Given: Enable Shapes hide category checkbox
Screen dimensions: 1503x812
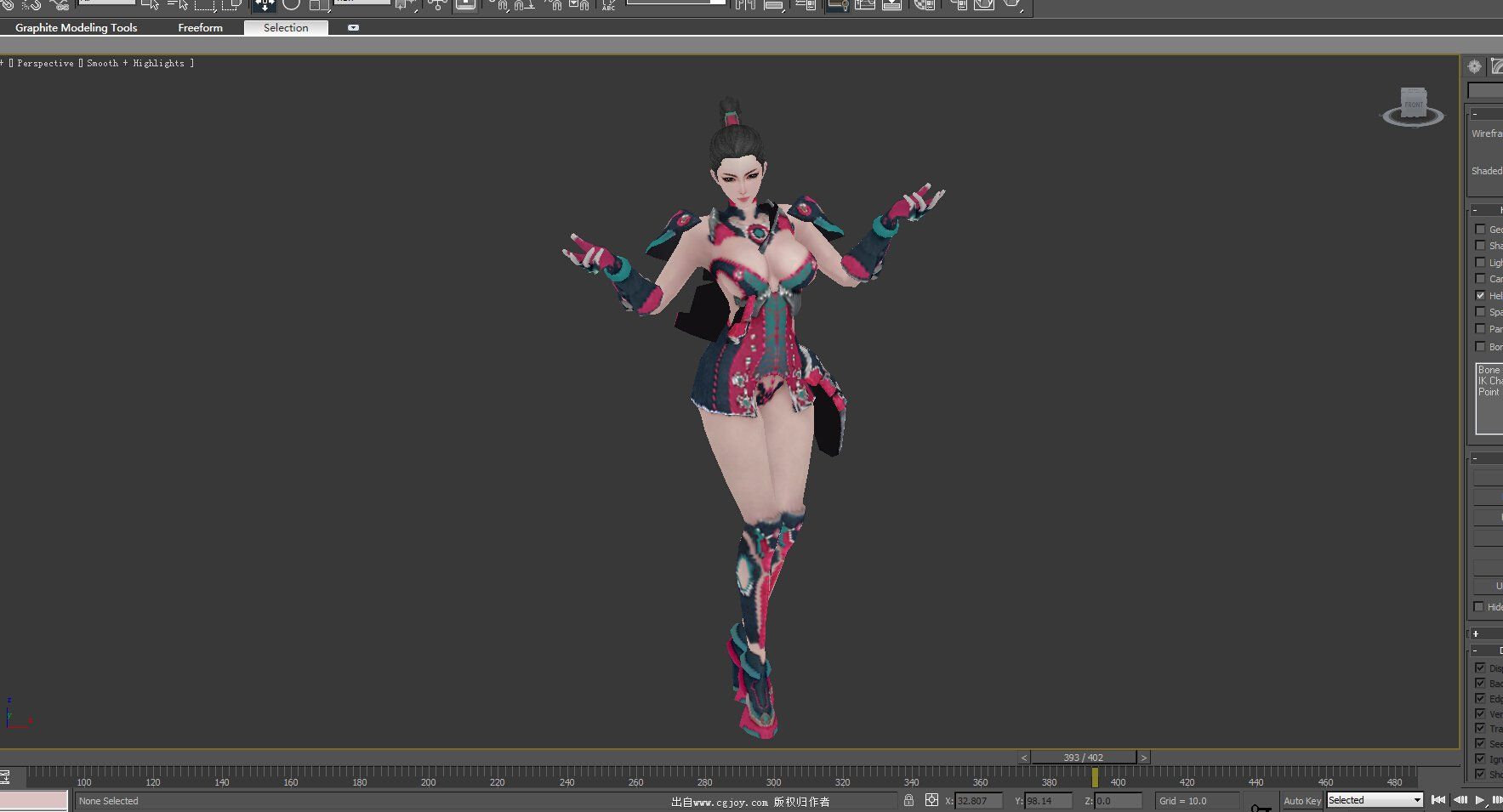Looking at the screenshot, I should pos(1480,245).
